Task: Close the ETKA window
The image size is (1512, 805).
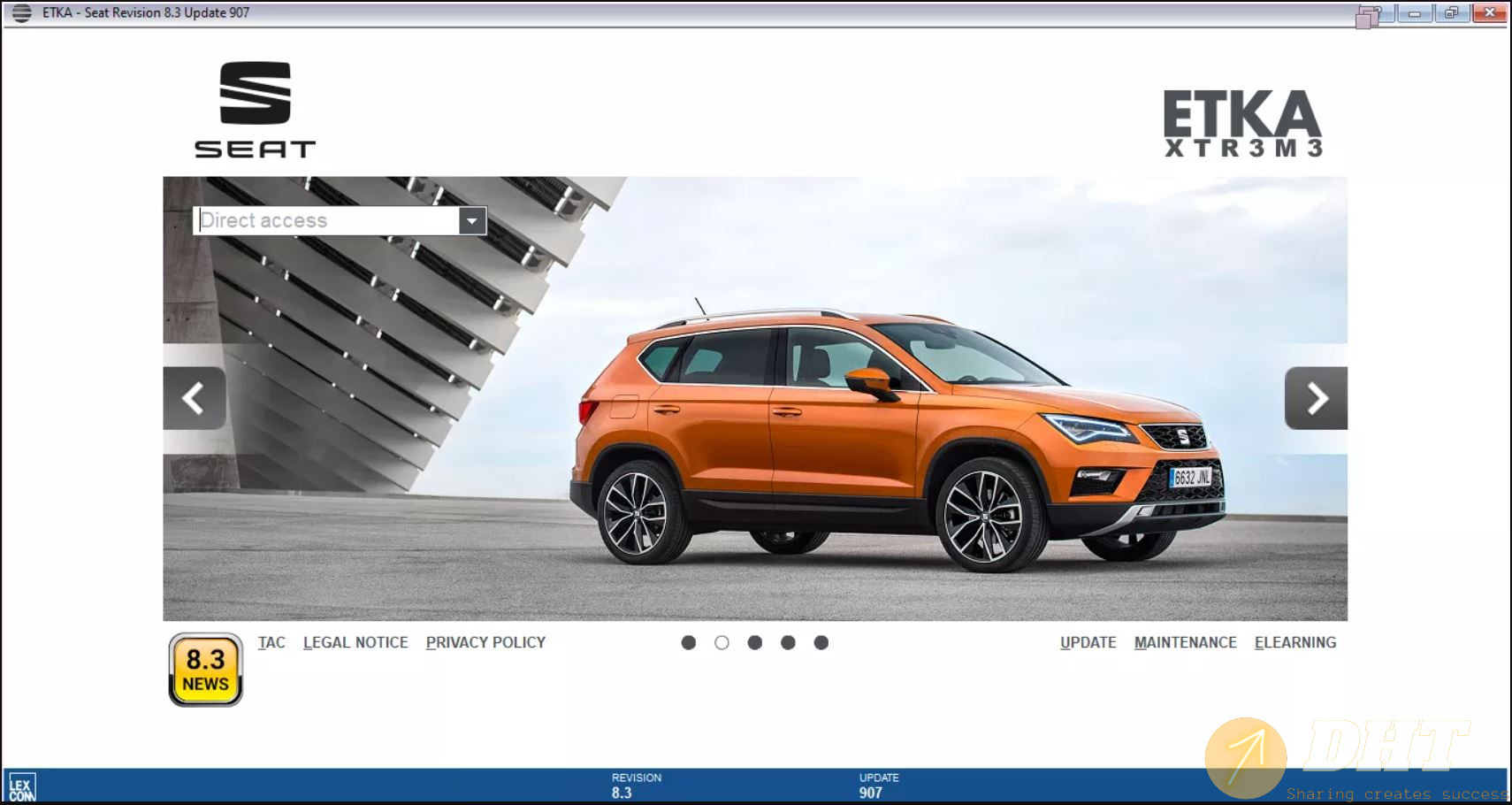Action: 1490,13
